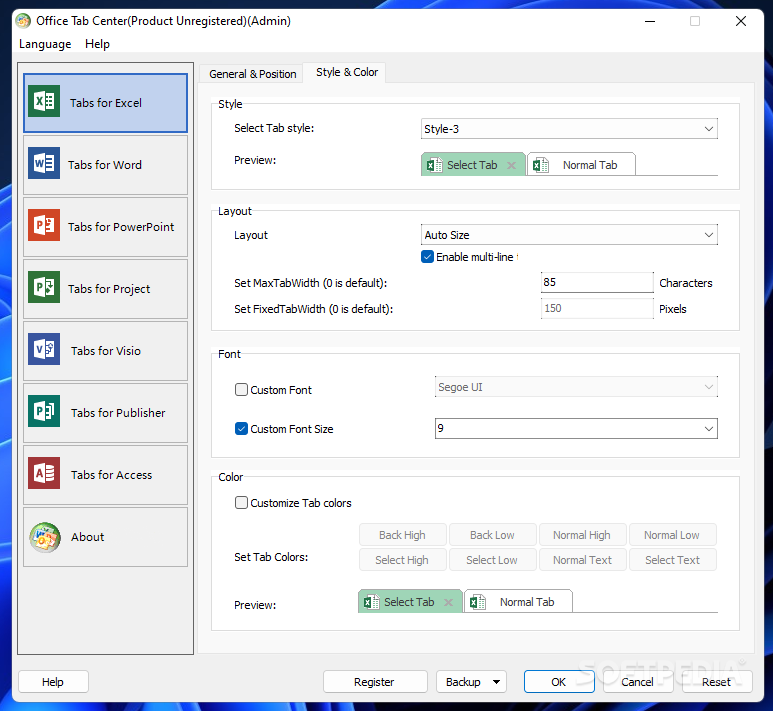Image resolution: width=773 pixels, height=711 pixels.
Task: Select the Tabs for Word label
Action: tap(105, 165)
